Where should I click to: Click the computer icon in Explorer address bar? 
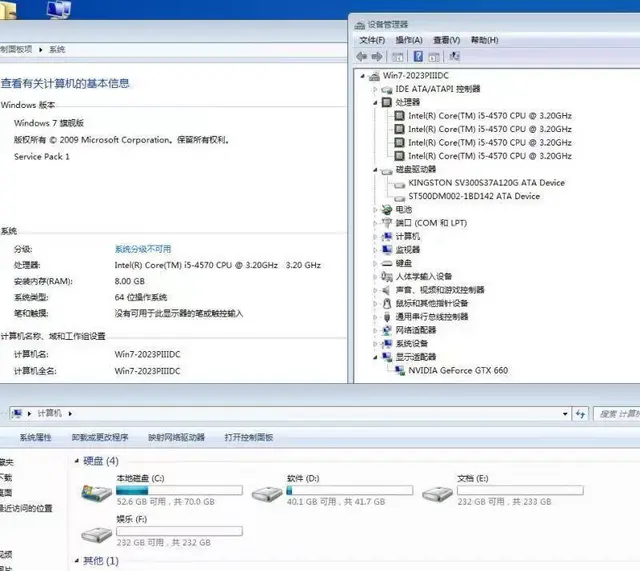[x=17, y=413]
